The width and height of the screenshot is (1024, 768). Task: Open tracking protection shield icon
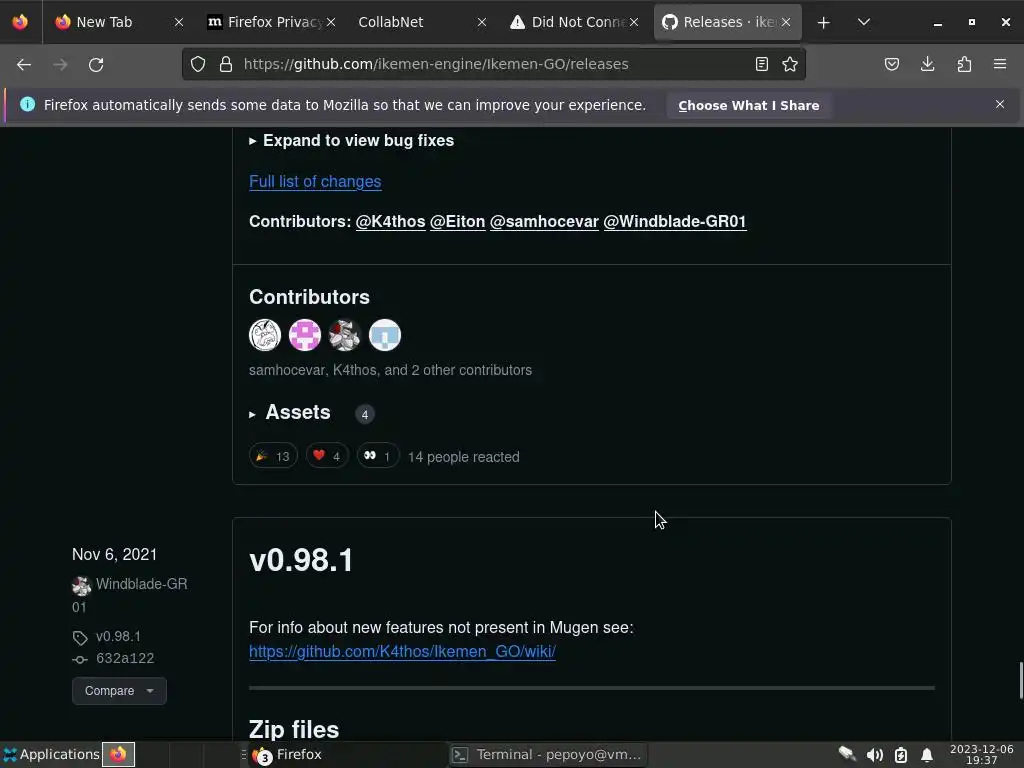198,64
